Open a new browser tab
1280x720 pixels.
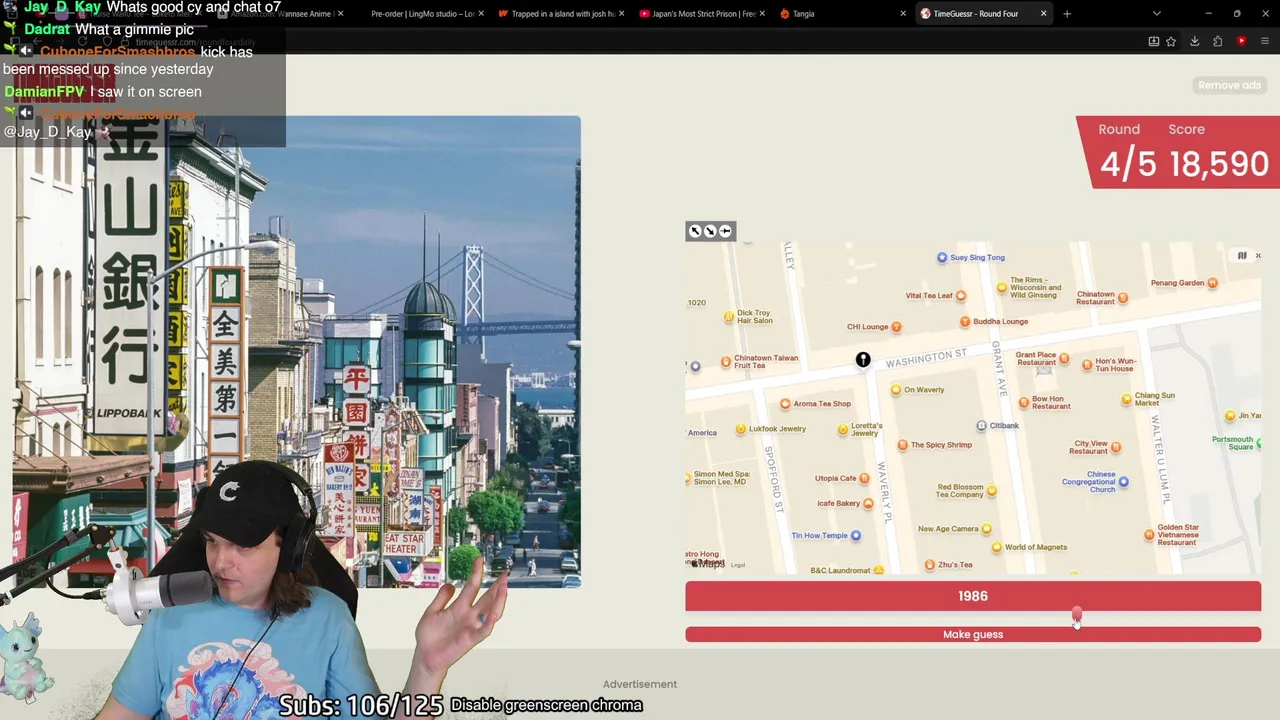click(1067, 14)
